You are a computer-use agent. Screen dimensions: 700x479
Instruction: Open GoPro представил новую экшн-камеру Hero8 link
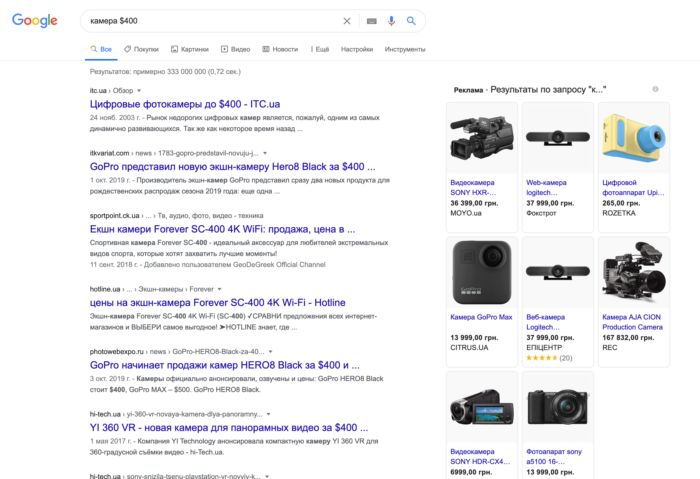click(233, 167)
